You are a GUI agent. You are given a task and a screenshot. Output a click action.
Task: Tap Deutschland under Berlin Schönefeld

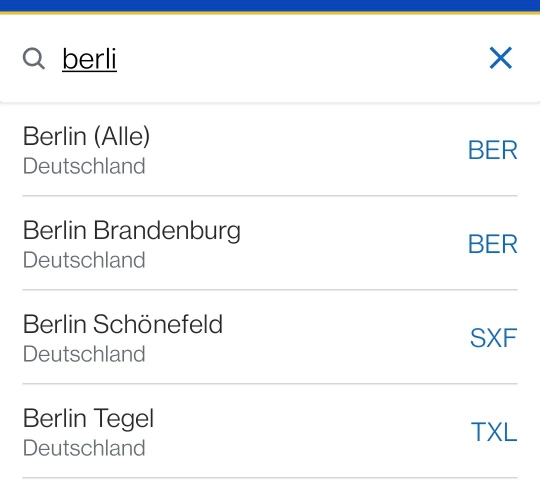pyautogui.click(x=84, y=354)
